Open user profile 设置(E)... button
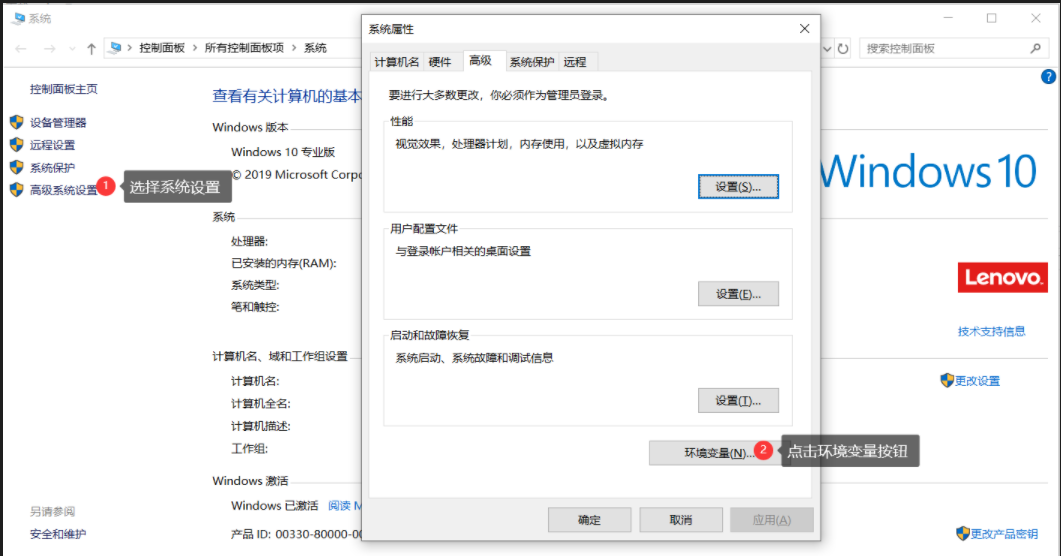 coord(738,294)
